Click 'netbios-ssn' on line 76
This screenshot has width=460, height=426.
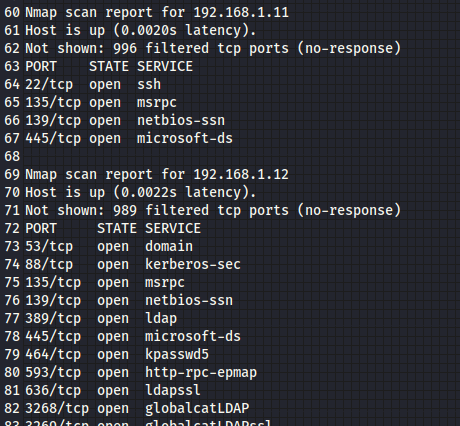click(x=189, y=301)
